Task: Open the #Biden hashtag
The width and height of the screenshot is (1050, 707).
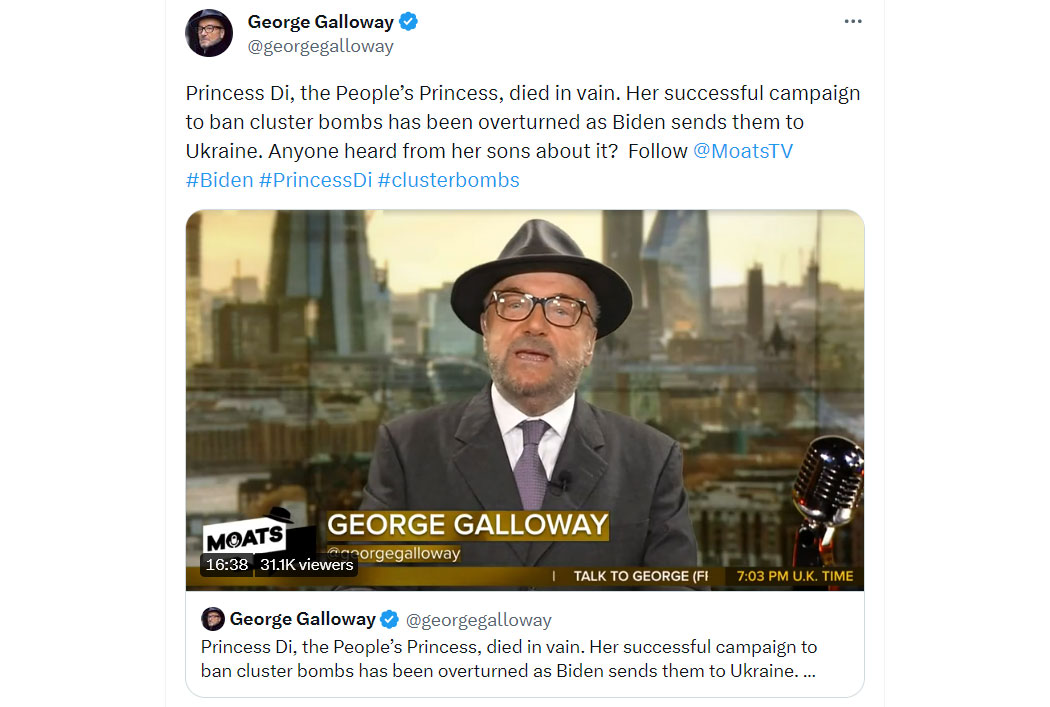Action: (220, 180)
